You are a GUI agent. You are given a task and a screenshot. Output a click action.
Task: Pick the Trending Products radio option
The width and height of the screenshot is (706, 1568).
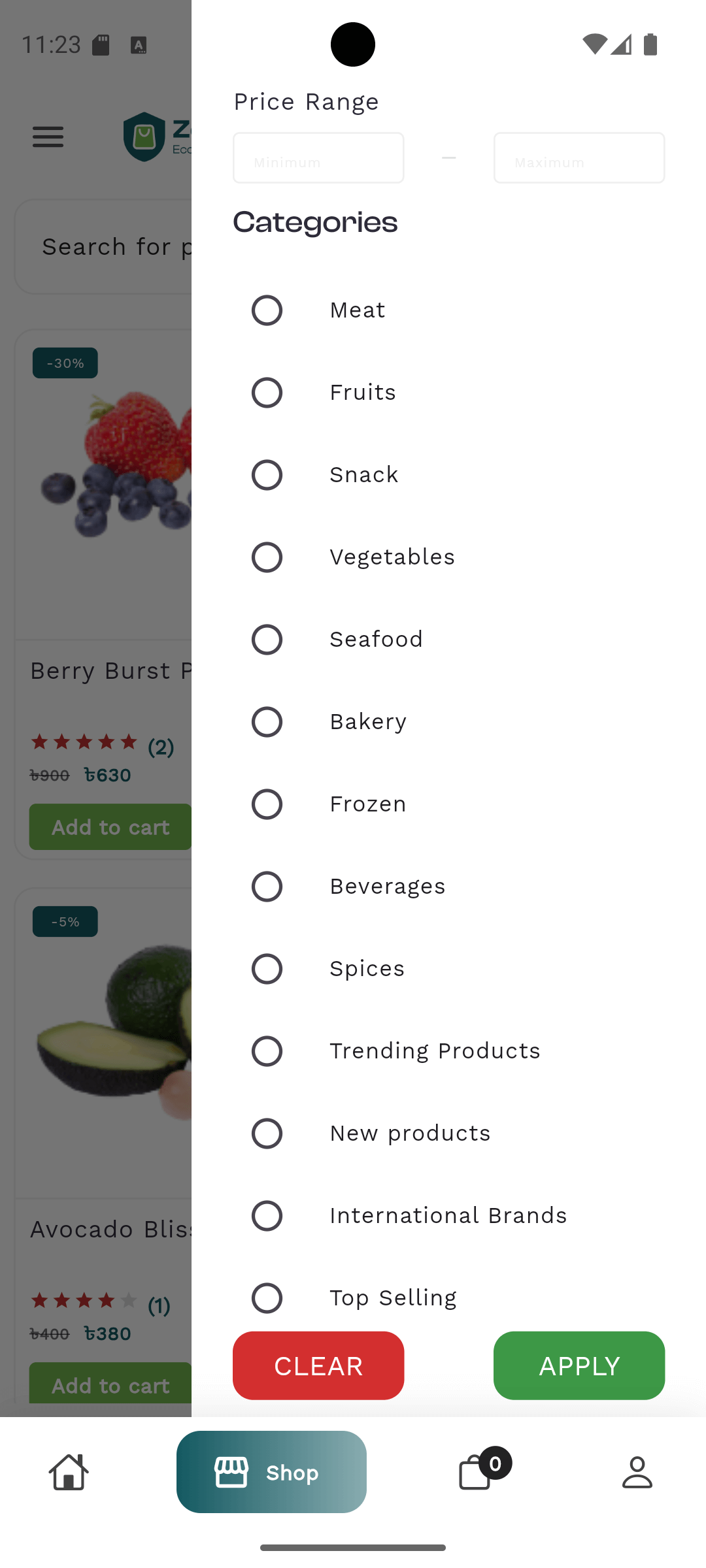[267, 1051]
